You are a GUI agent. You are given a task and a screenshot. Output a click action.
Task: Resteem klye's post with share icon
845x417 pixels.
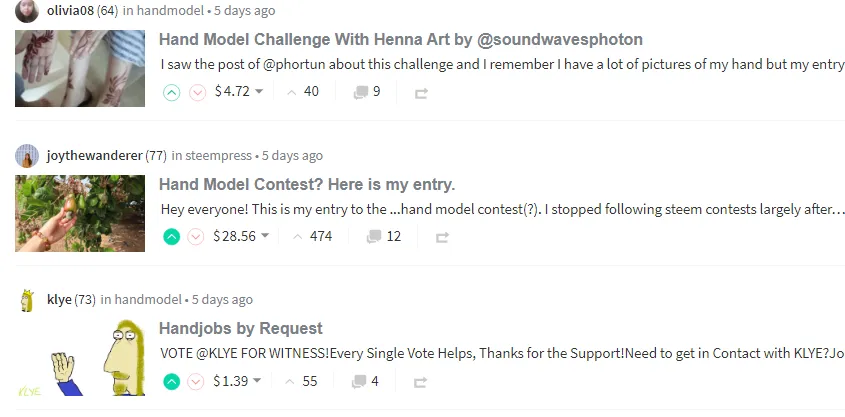point(420,383)
